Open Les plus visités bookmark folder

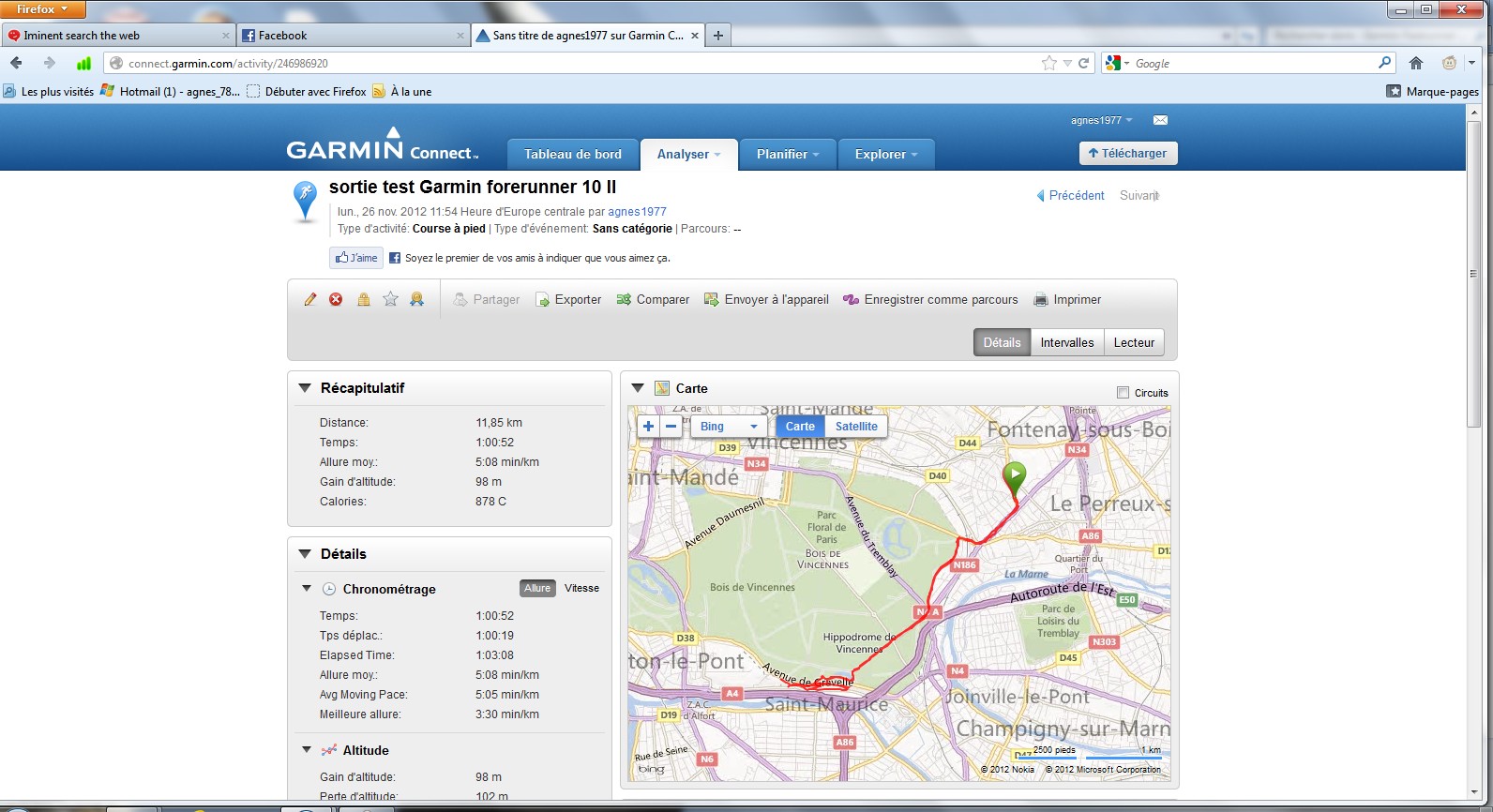pos(49,91)
